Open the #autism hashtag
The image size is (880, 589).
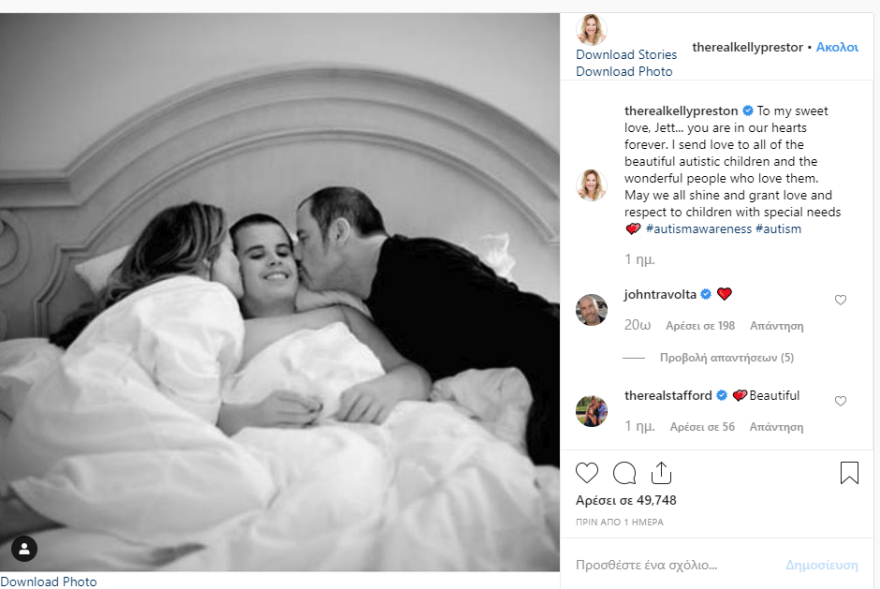pyautogui.click(x=778, y=229)
